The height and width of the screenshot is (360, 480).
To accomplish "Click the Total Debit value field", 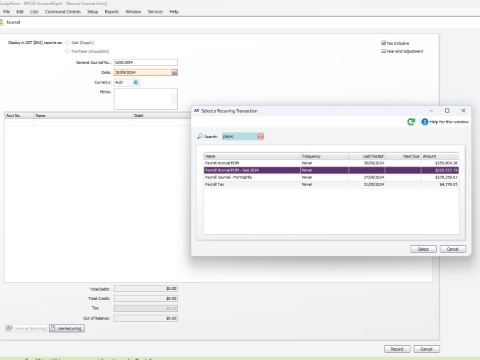I will 146,289.
